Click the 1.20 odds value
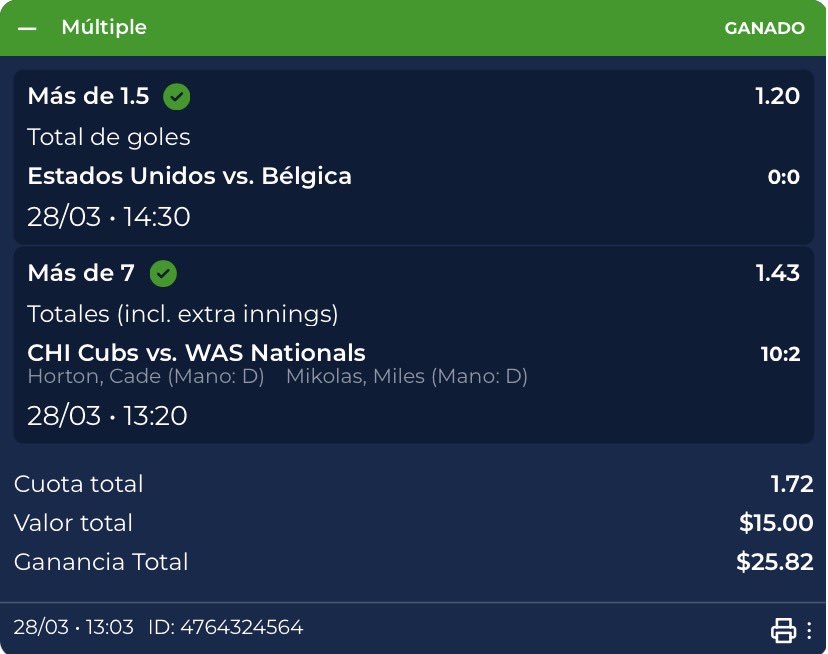 pyautogui.click(x=777, y=97)
